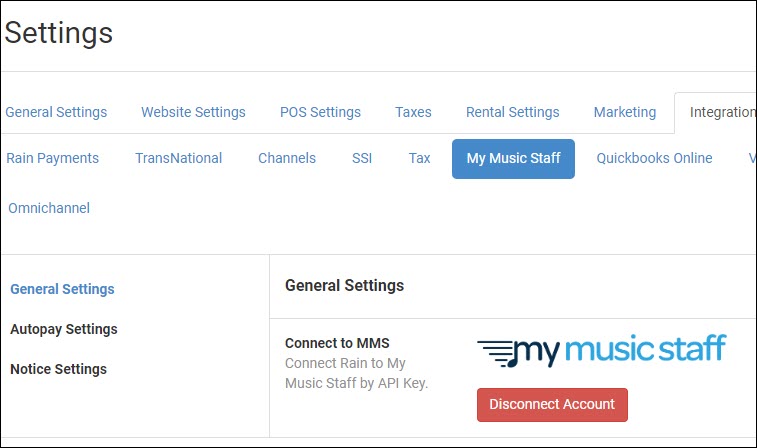Go to the Rental Settings tab
Image resolution: width=757 pixels, height=448 pixels.
pyautogui.click(x=512, y=112)
